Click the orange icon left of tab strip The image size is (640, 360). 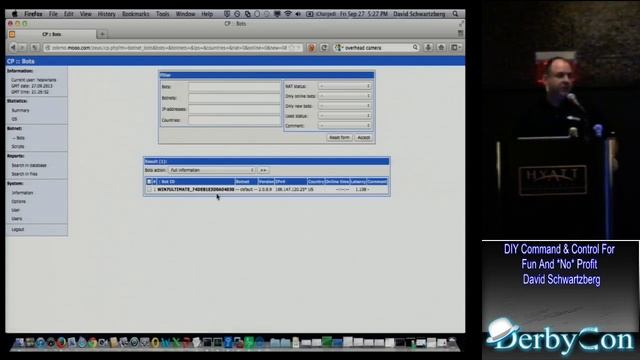pyautogui.click(x=12, y=34)
